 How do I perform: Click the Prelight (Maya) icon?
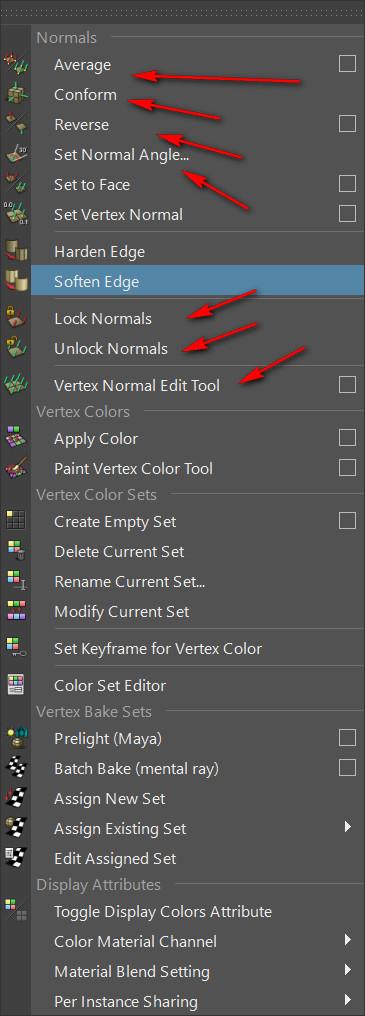click(15, 738)
